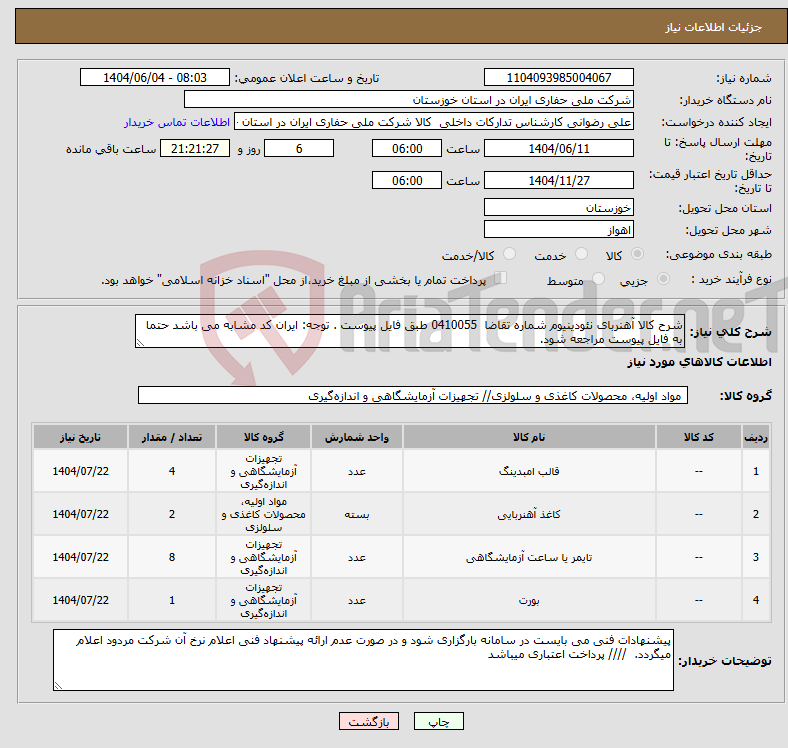This screenshot has height=748, width=788.
Task: Click the announcement date field 1404/06/04 - 08:03
Action: point(155,77)
